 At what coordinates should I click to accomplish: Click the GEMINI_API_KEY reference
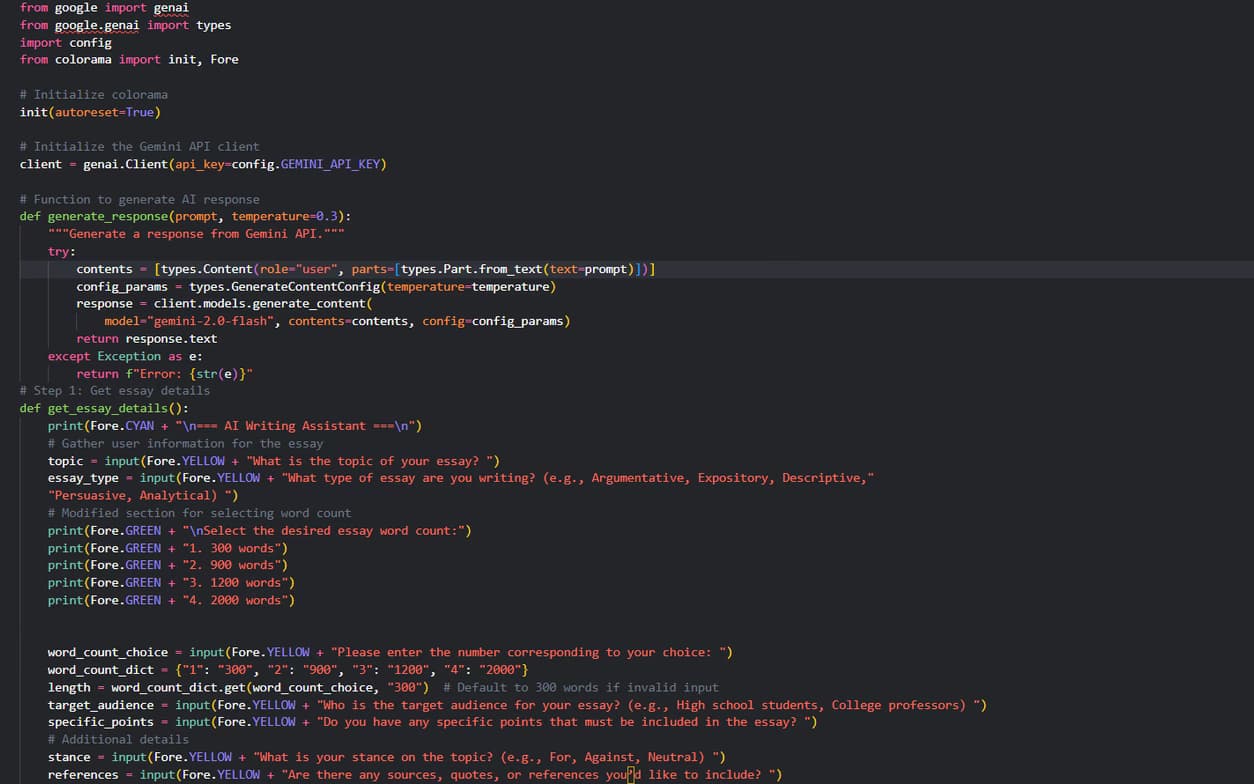[331, 163]
